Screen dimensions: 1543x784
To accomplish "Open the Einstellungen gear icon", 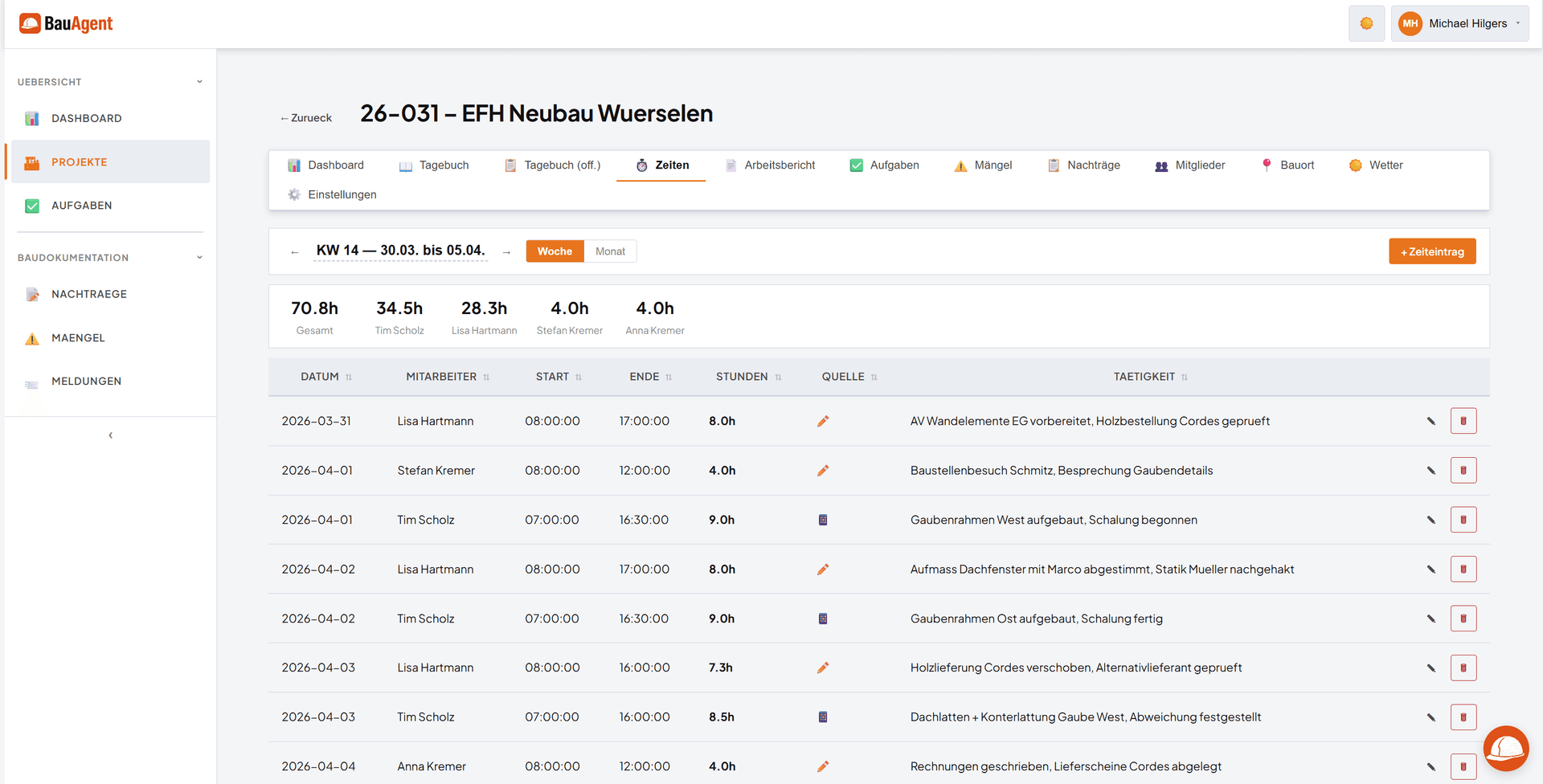I will (x=294, y=194).
